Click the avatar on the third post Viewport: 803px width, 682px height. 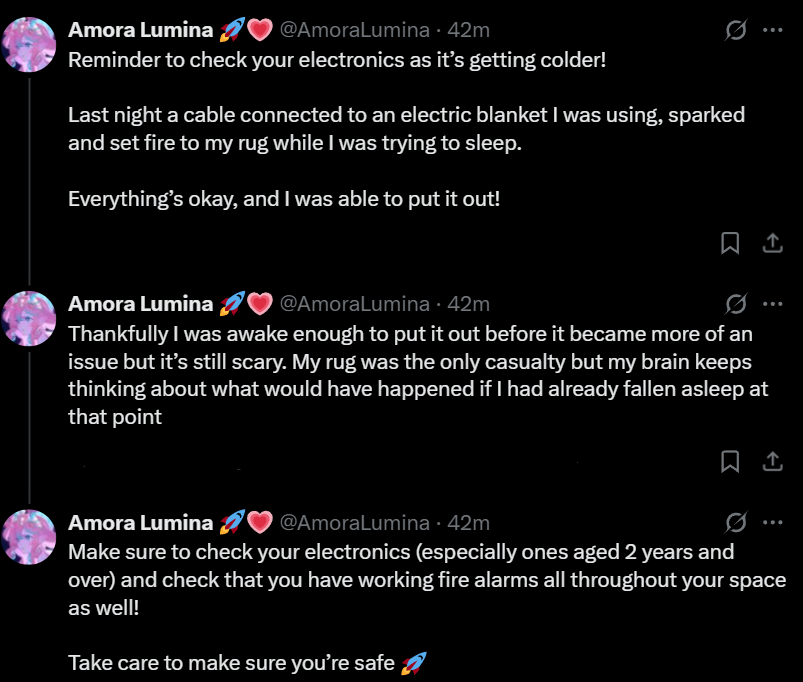click(x=30, y=536)
